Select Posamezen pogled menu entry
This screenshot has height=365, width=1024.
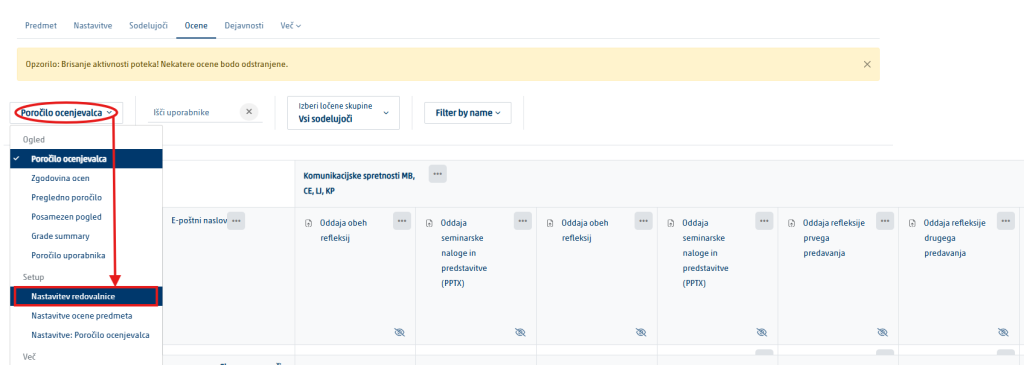point(86,217)
